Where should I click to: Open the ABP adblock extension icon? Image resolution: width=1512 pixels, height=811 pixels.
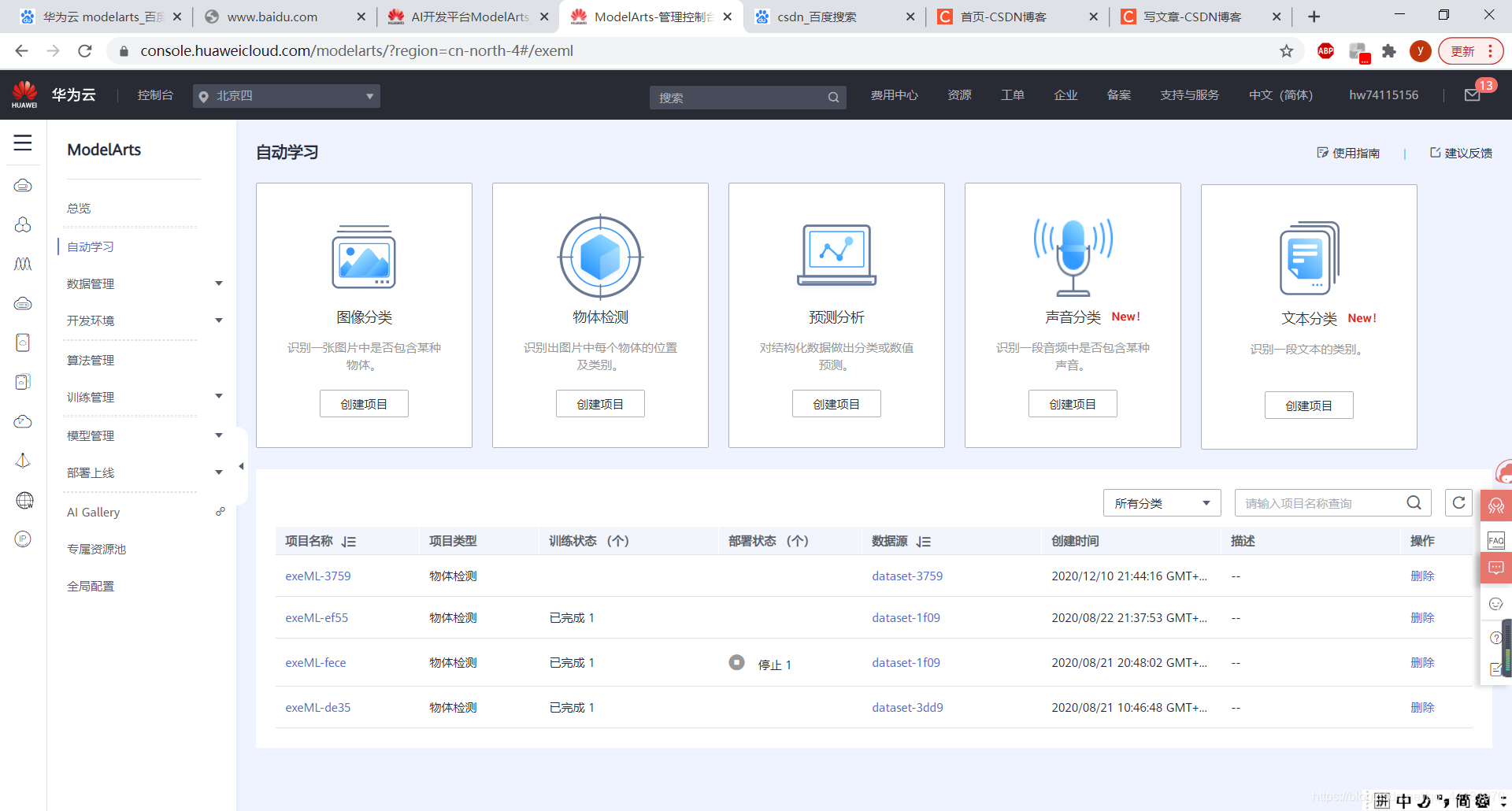click(x=1326, y=51)
